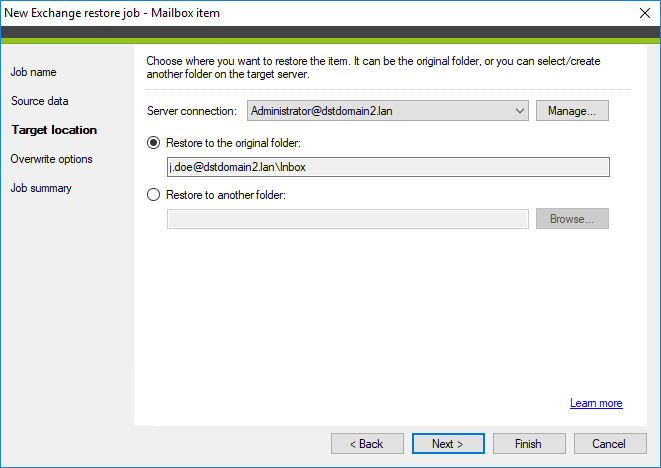661x468 pixels.
Task: Choose Restore to another folder option
Action: pyautogui.click(x=153, y=195)
